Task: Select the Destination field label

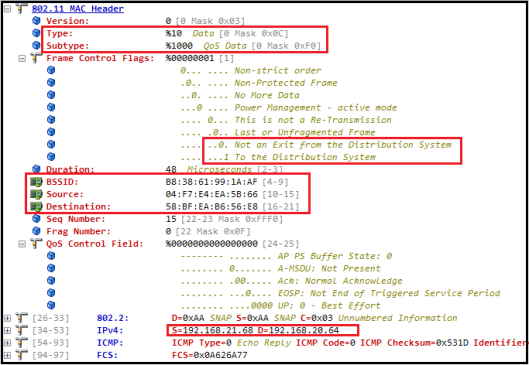Action: pos(78,207)
